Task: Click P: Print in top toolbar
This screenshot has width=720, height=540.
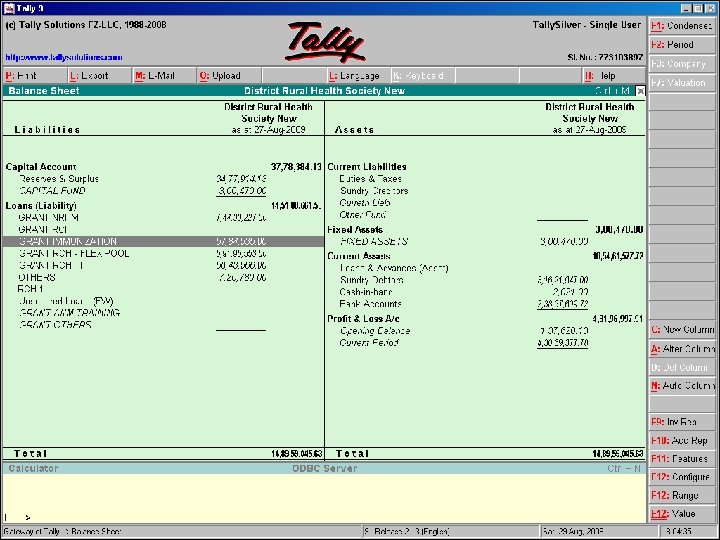Action: 35,76
